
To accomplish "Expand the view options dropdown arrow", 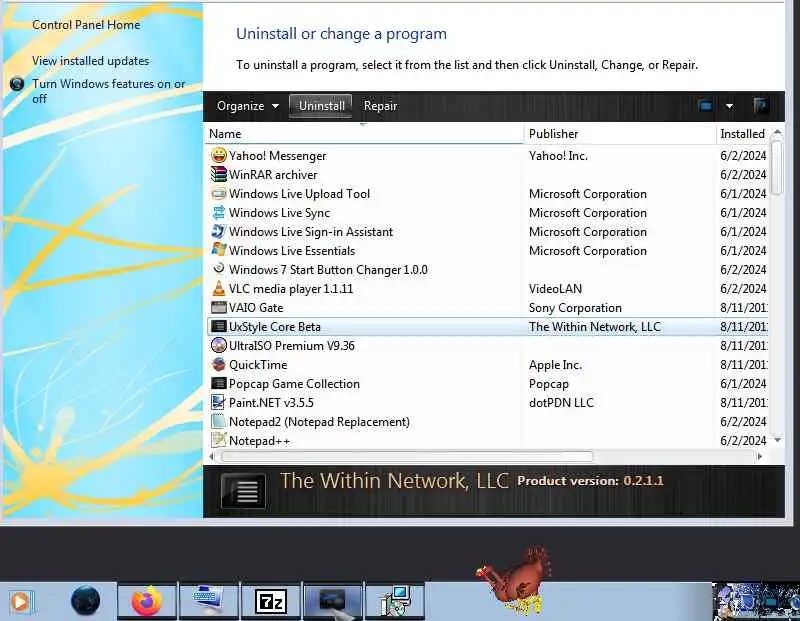I will point(730,106).
